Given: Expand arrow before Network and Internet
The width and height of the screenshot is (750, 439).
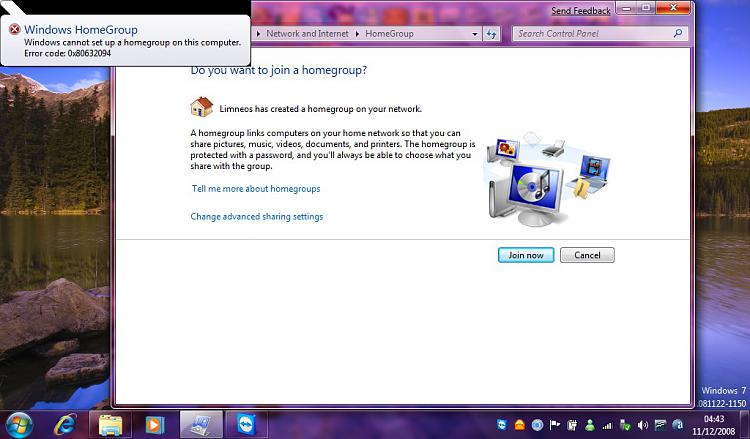Looking at the screenshot, I should 259,34.
